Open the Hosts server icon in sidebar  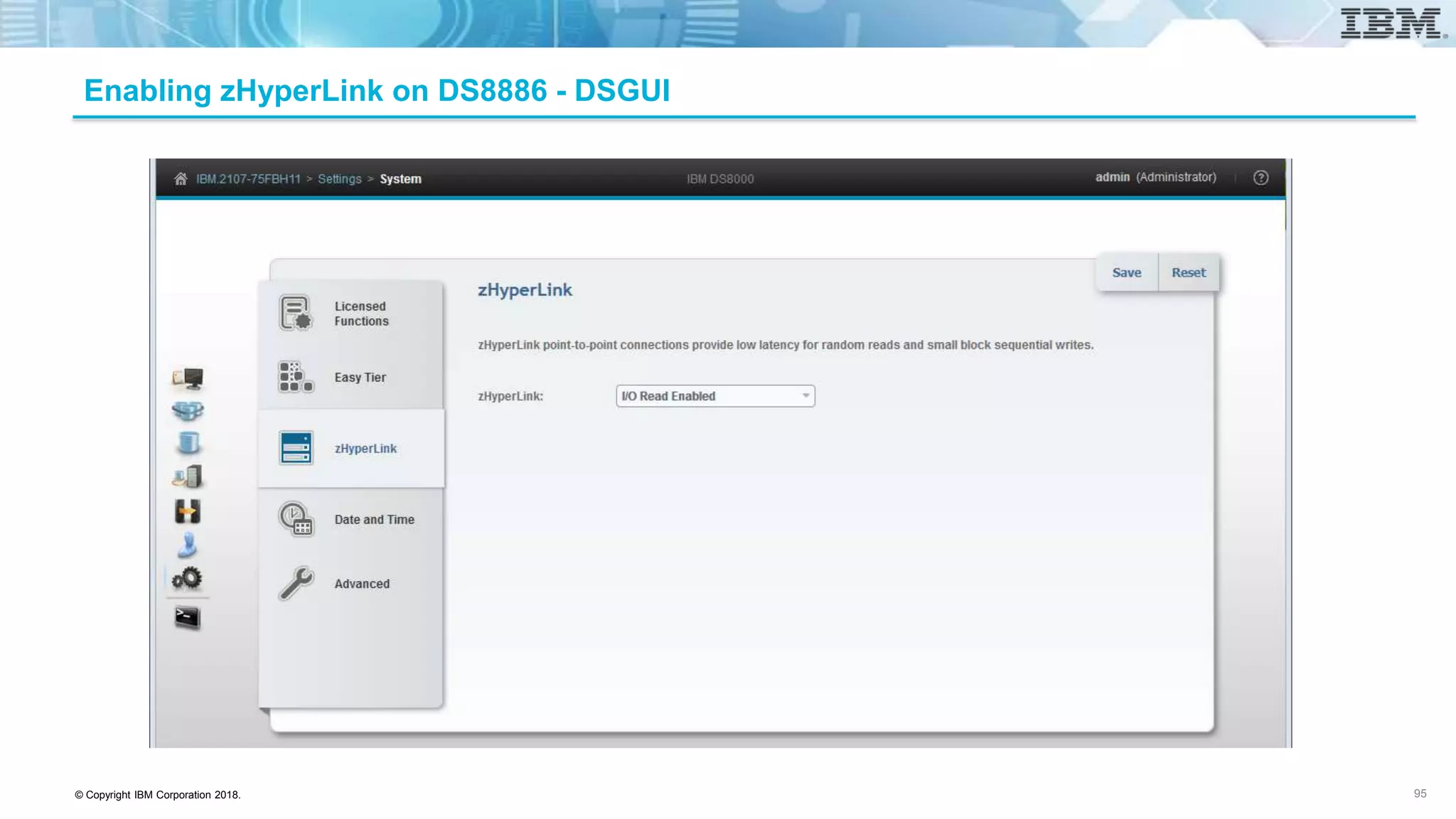point(188,476)
